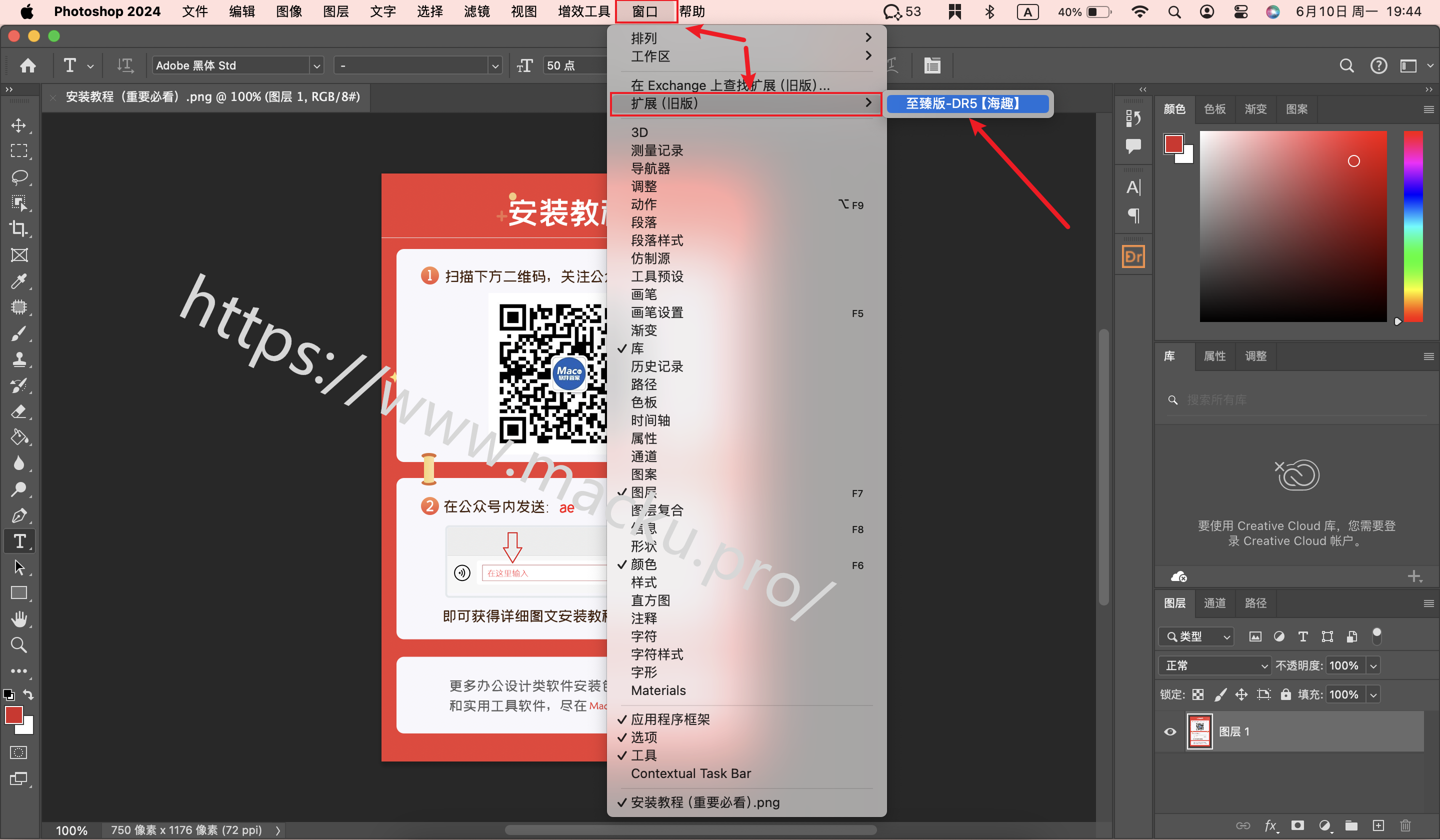The width and height of the screenshot is (1440, 840).
Task: Toggle the 工具 panel entry
Action: click(x=746, y=755)
